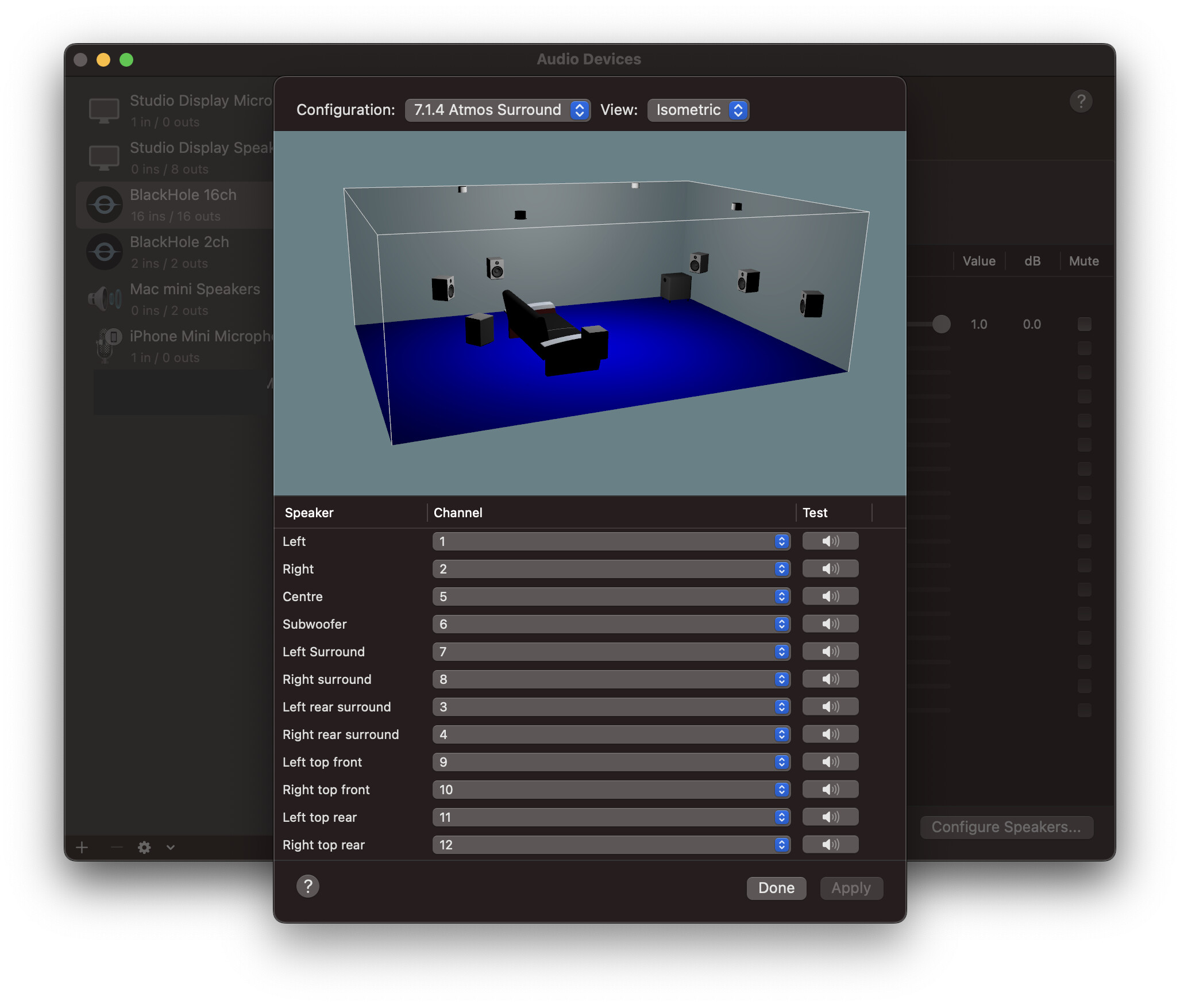Click the volume slider knob
This screenshot has height=1008, width=1180.
click(x=941, y=324)
